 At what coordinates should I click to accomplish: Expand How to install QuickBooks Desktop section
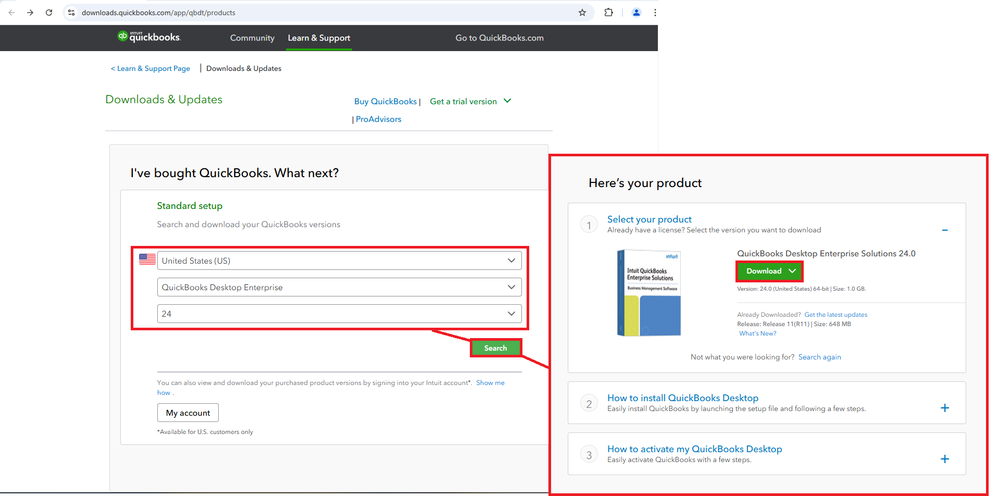pos(945,408)
